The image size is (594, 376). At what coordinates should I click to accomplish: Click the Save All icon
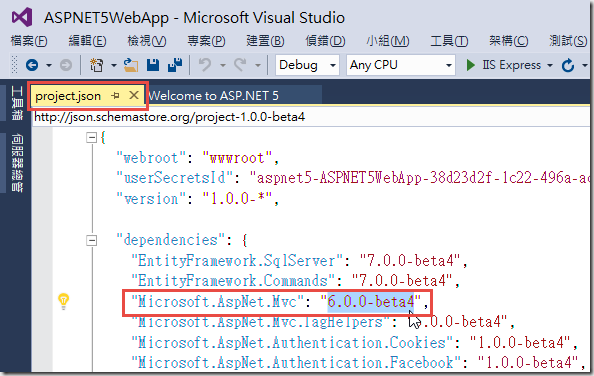[175, 65]
